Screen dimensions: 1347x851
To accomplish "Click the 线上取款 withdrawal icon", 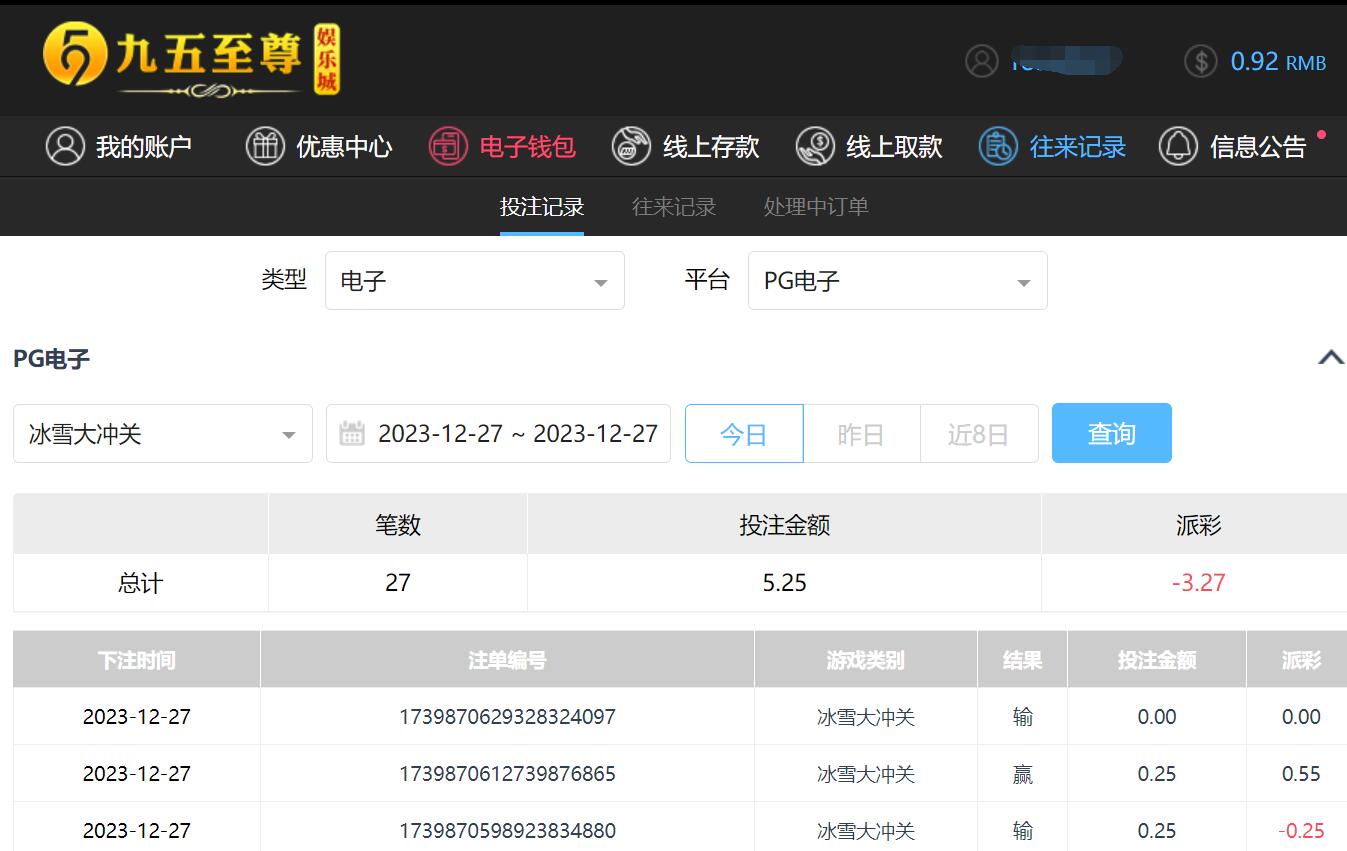I will click(815, 147).
